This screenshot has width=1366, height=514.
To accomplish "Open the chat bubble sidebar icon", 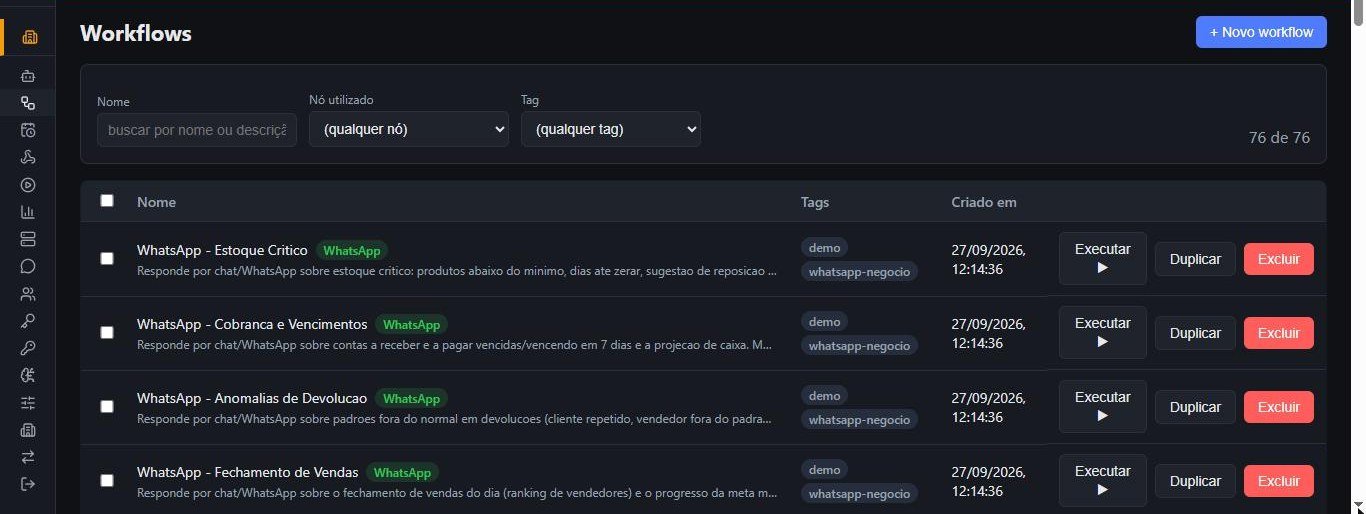I will pos(28,266).
